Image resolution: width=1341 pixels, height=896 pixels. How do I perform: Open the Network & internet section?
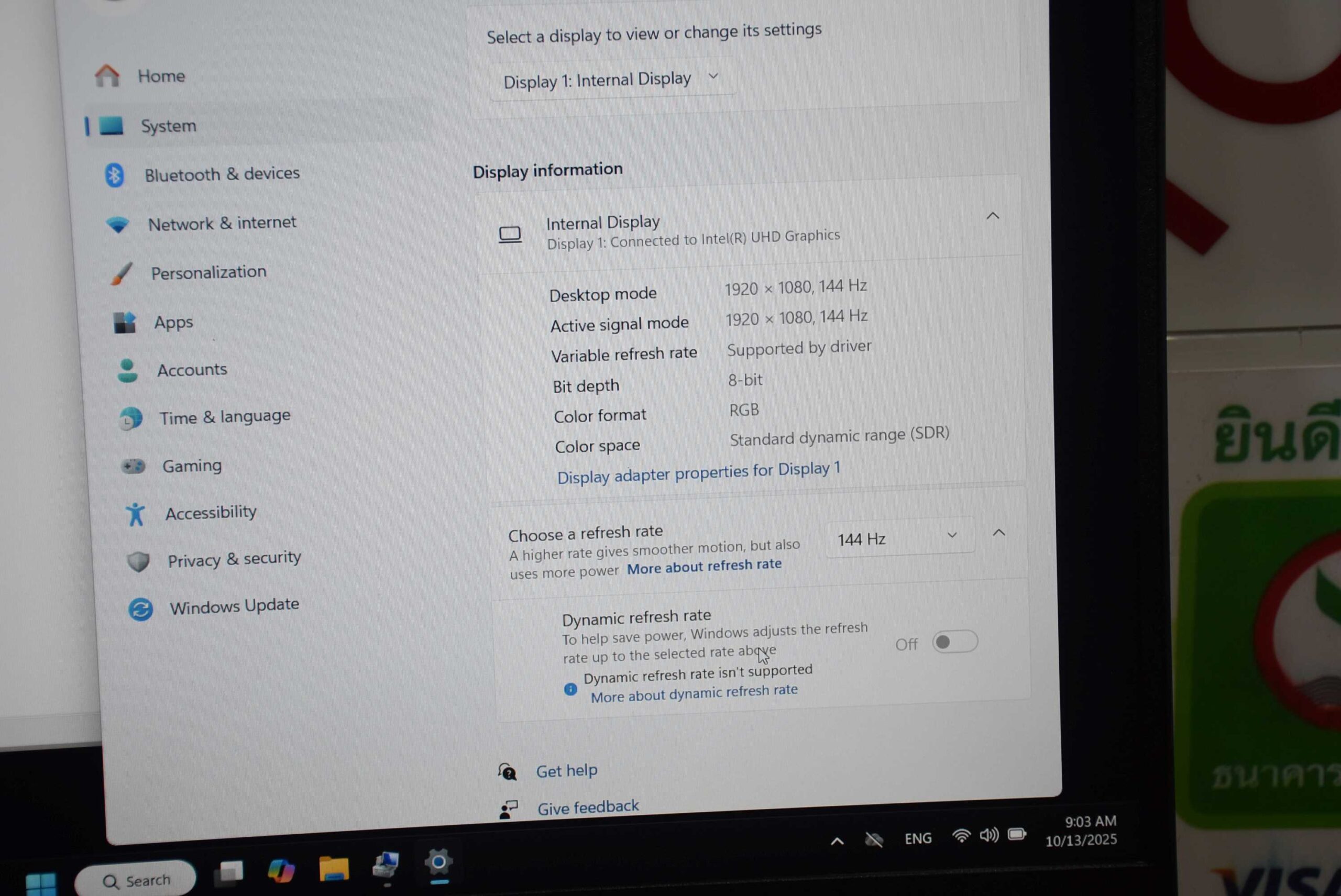tap(221, 223)
